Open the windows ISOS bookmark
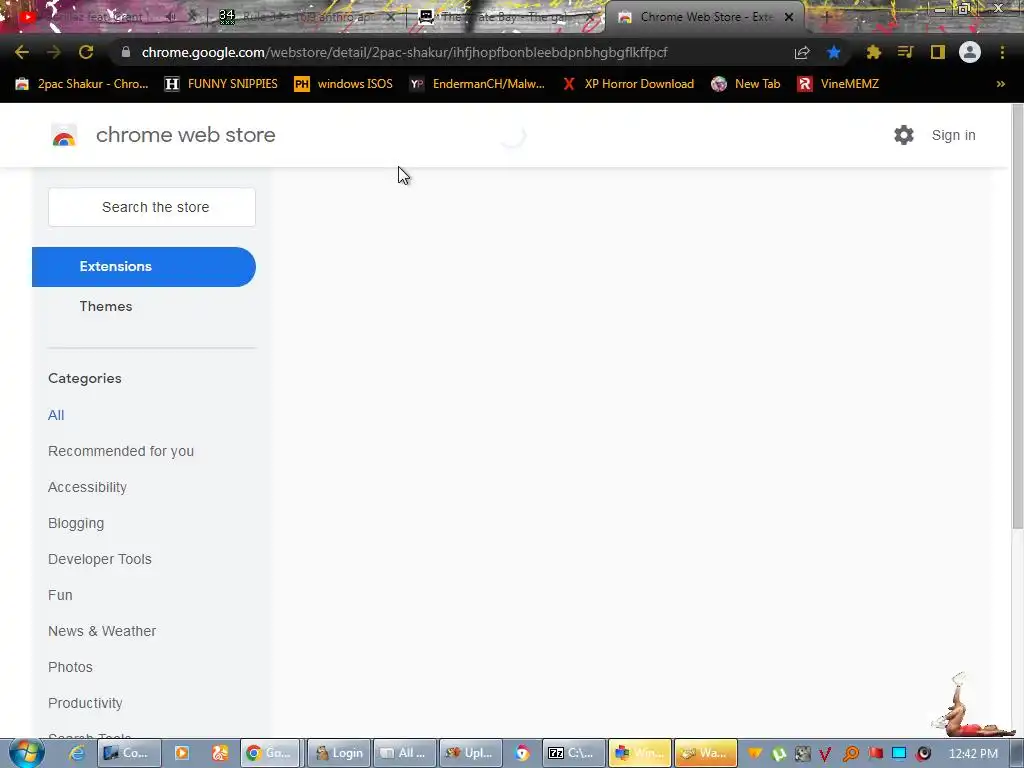Viewport: 1024px width, 768px height. click(344, 84)
